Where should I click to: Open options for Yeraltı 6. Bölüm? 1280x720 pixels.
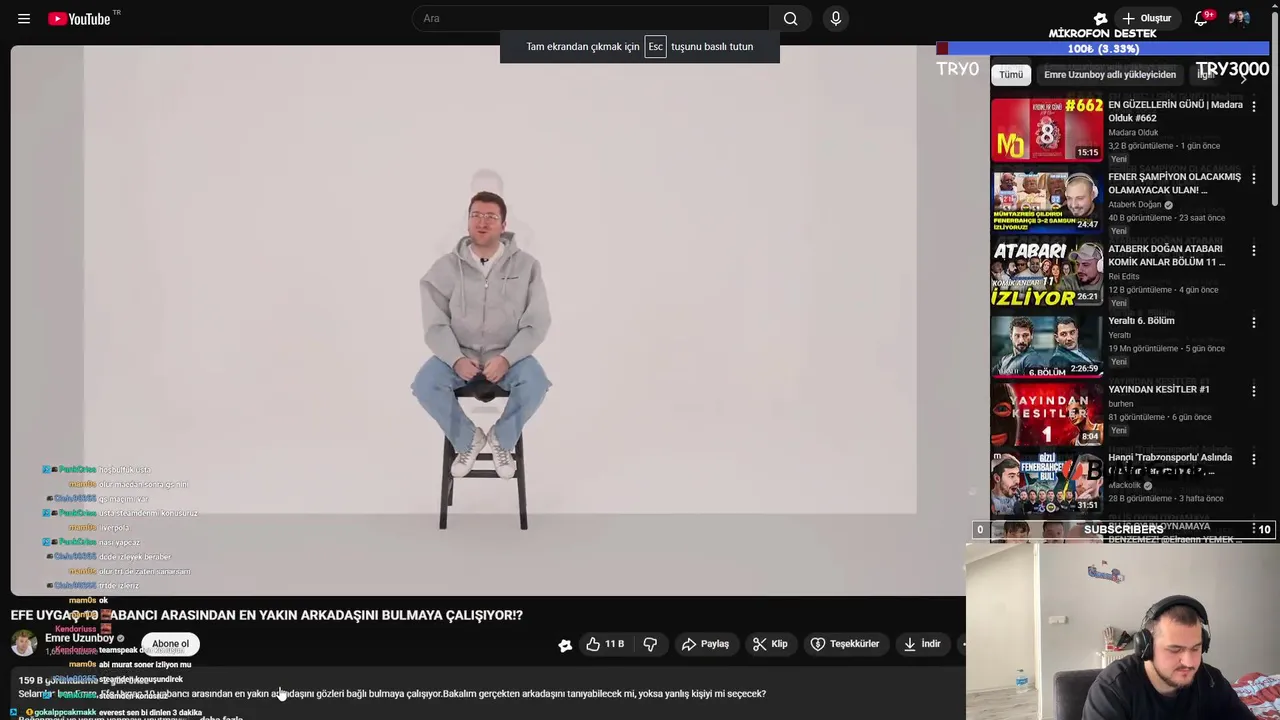pos(1253,322)
